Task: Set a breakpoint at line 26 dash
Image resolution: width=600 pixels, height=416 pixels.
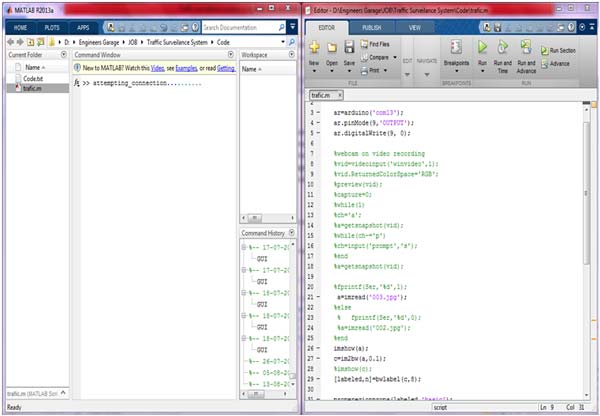Action: (318, 348)
